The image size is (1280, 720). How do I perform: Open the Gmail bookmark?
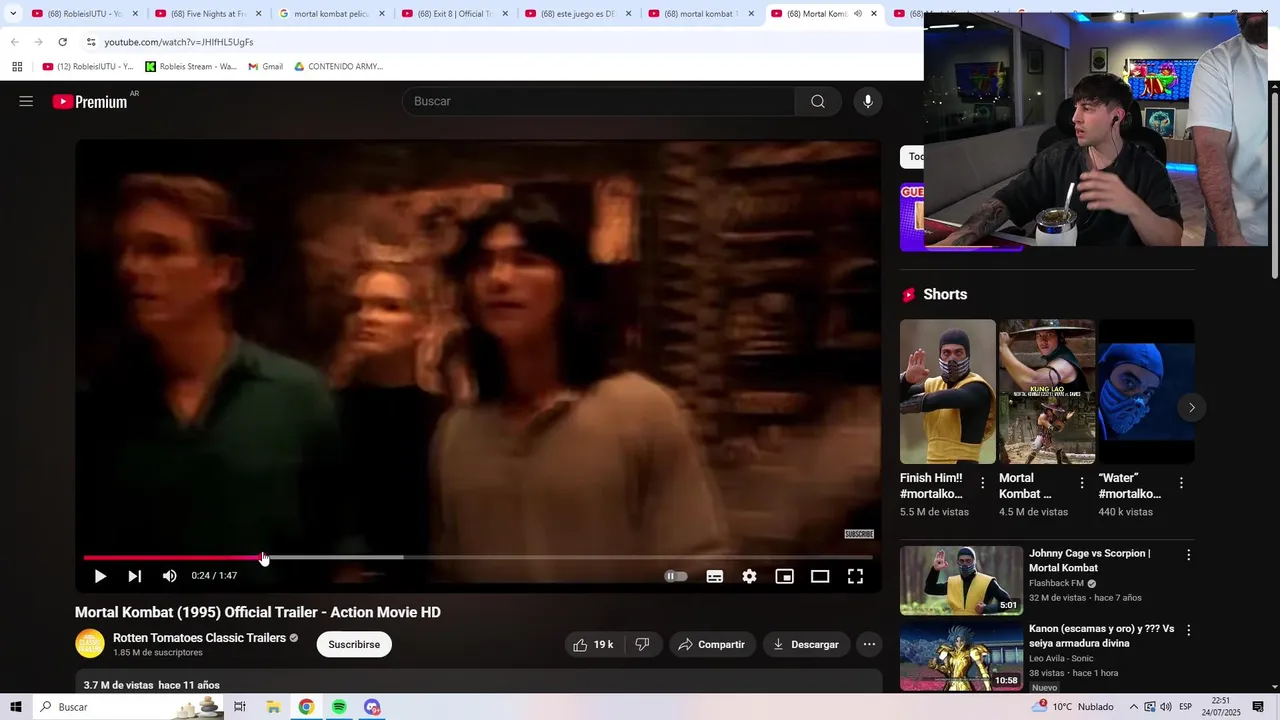pyautogui.click(x=265, y=67)
